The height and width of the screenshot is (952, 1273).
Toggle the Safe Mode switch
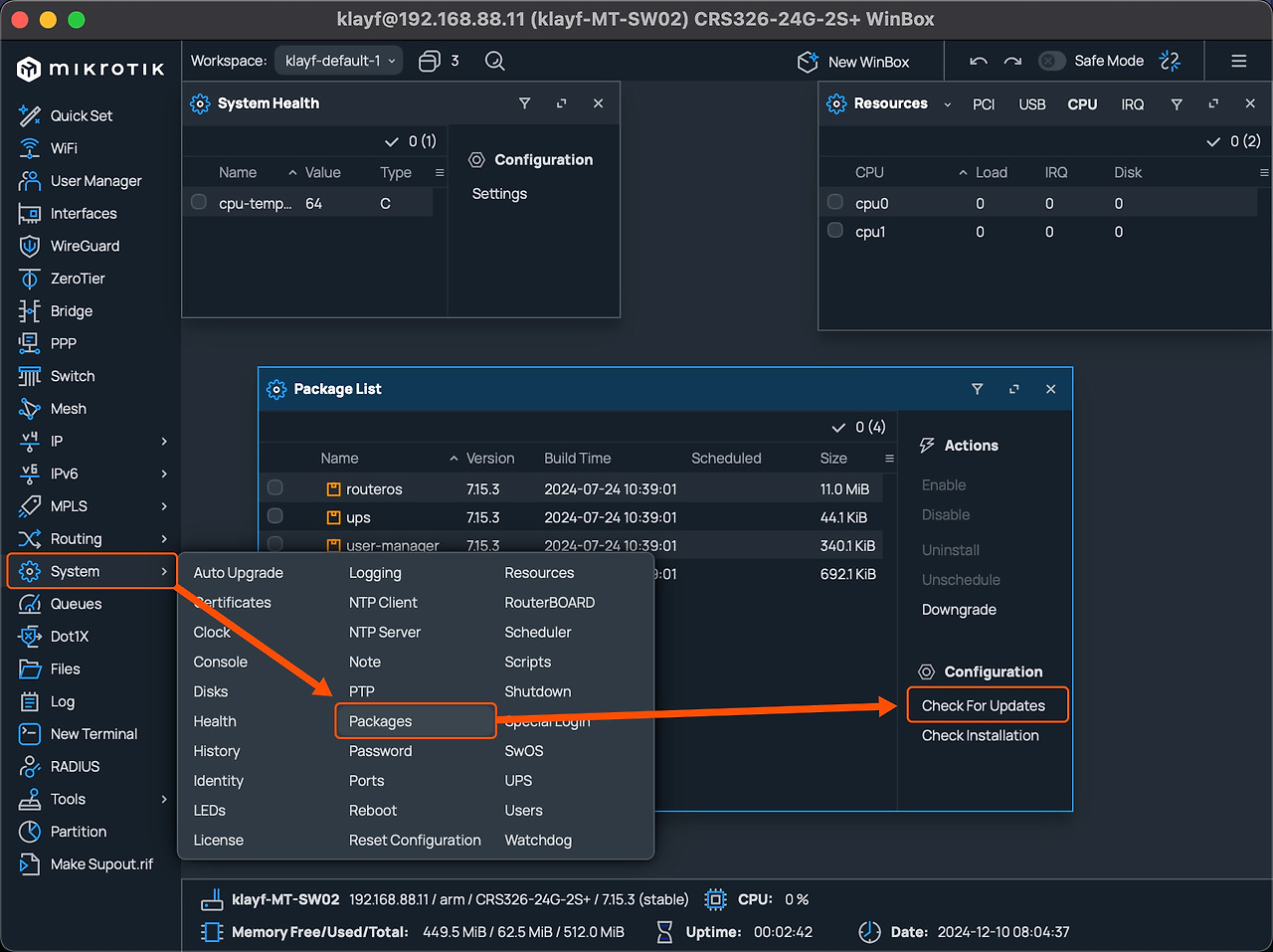pyautogui.click(x=1051, y=61)
